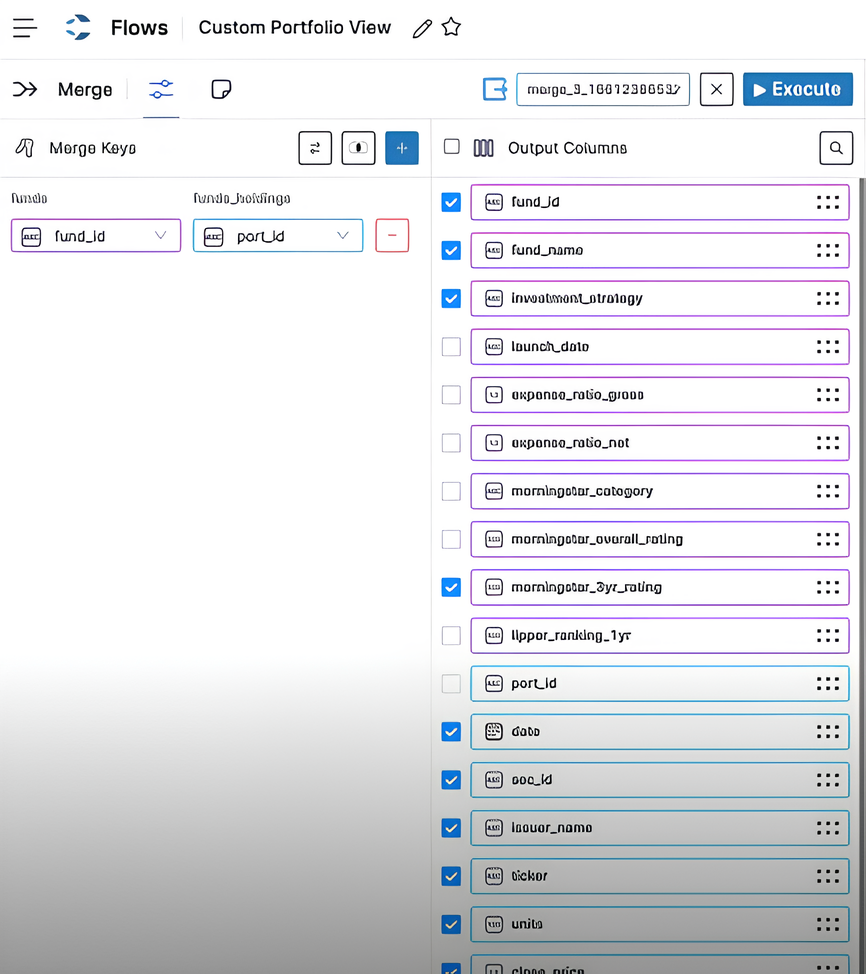Add a new merge key with plus button

pos(402,148)
